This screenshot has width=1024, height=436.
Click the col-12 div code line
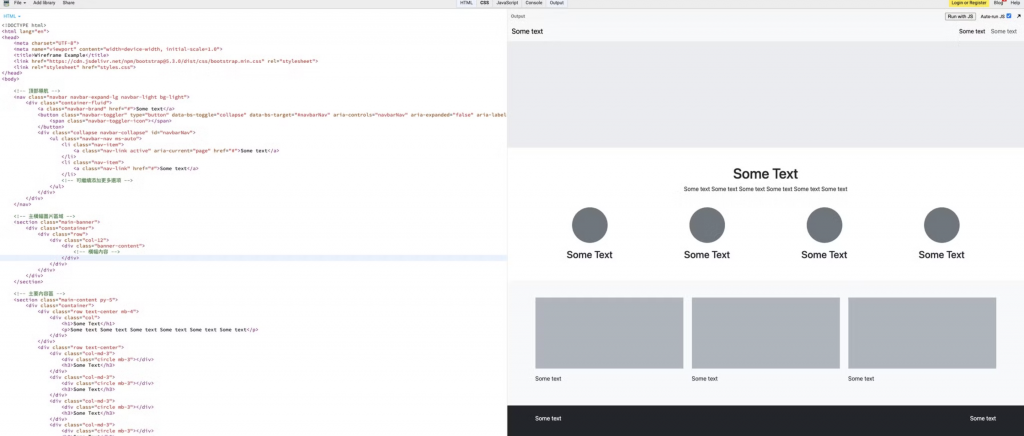[x=78, y=240]
